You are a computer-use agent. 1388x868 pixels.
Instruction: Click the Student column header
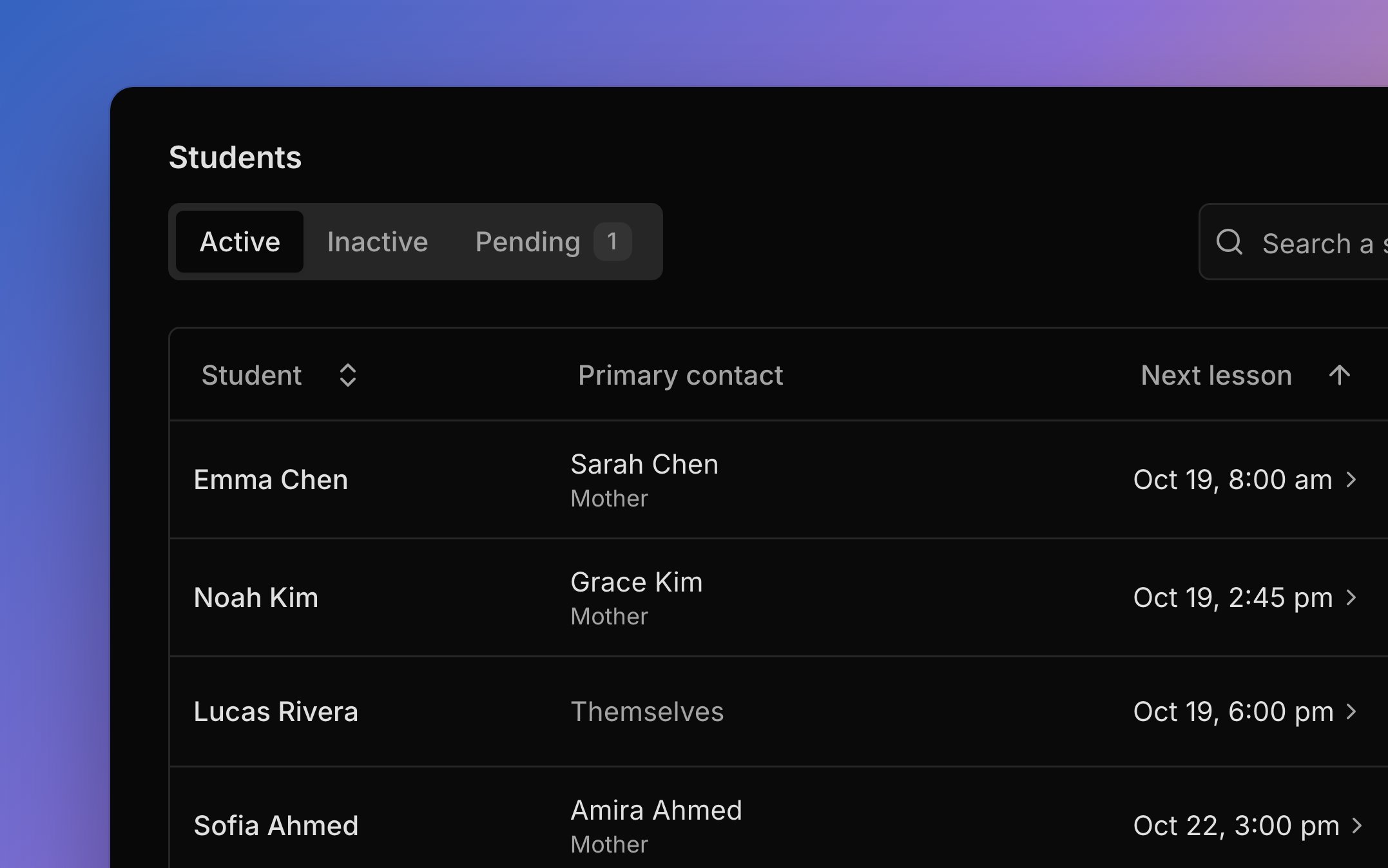[251, 375]
